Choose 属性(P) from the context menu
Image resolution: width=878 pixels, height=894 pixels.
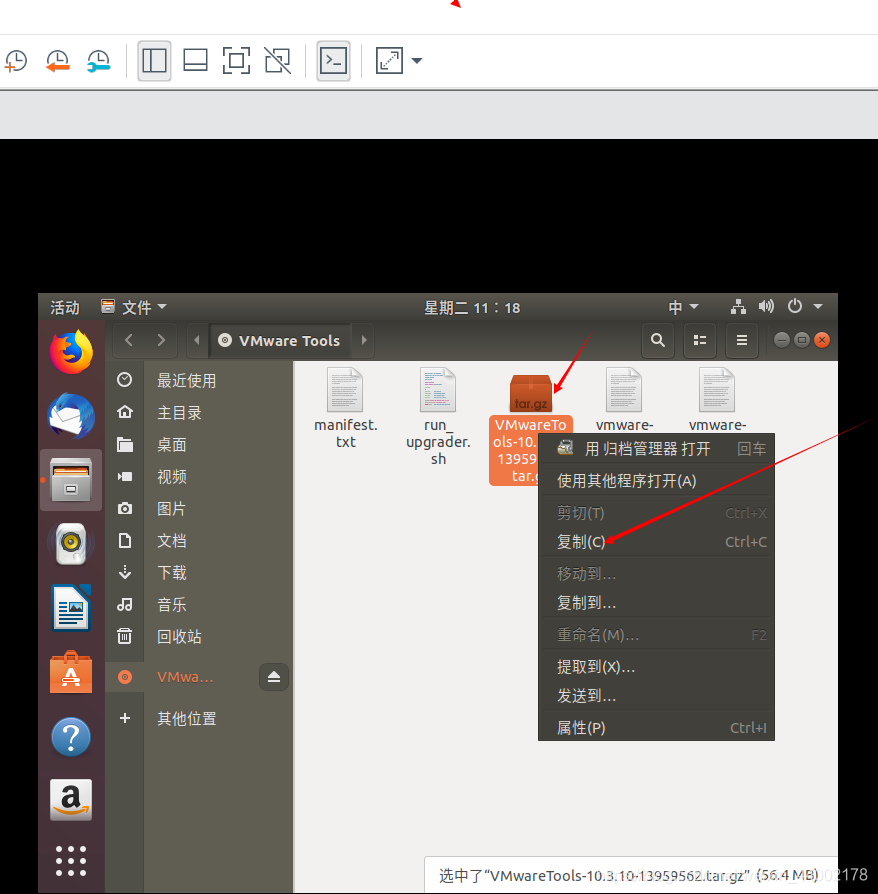(656, 728)
